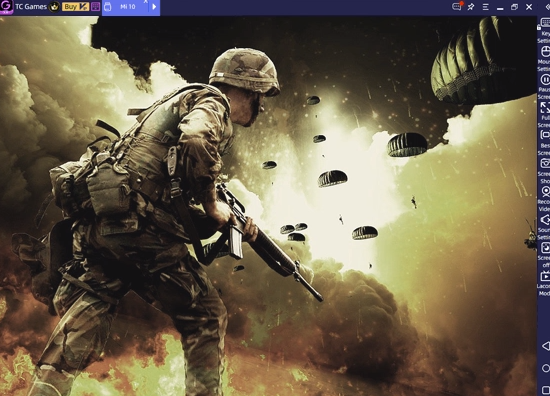Screen dimensions: 550x396
Task: Click the lock icon beside Keyboard Settings
Action: pyautogui.click(x=539, y=27)
